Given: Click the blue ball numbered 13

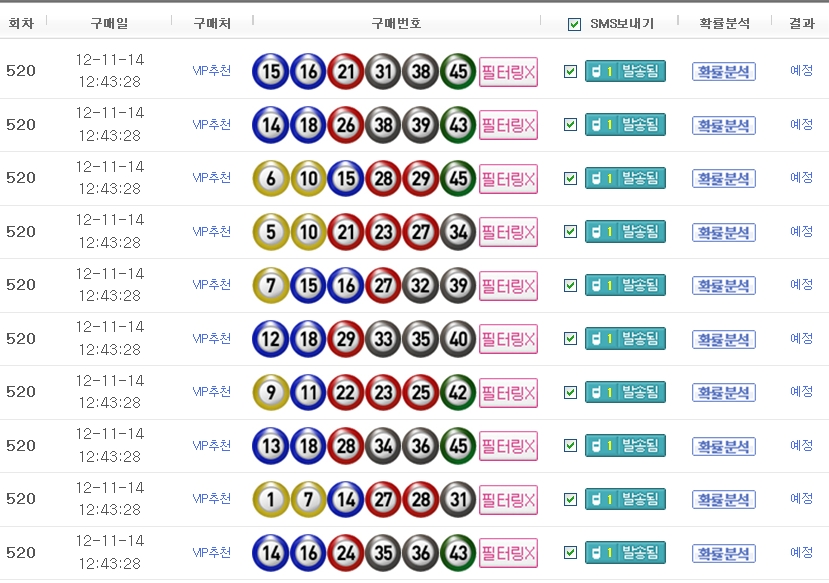Looking at the screenshot, I should [270, 446].
